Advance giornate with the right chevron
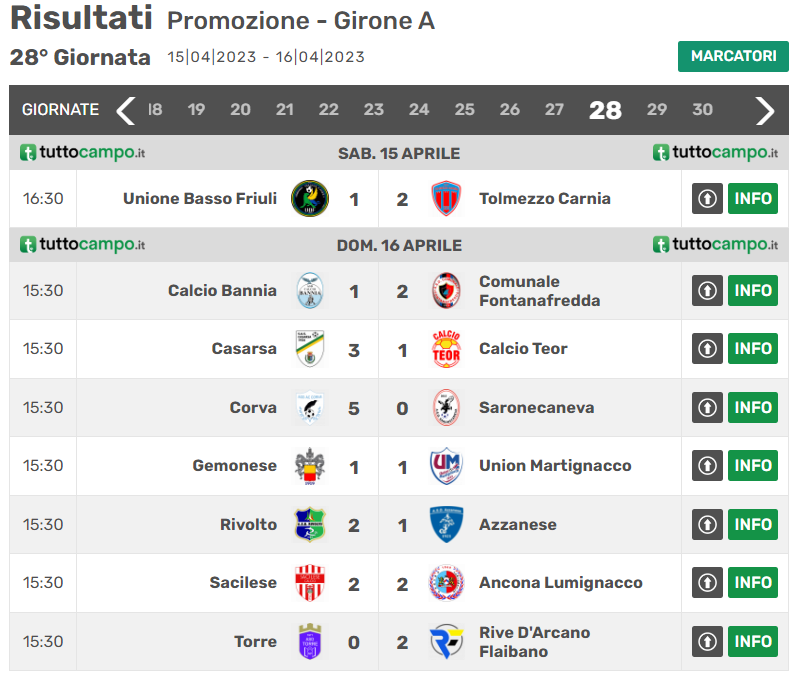This screenshot has width=805, height=679. coord(765,110)
